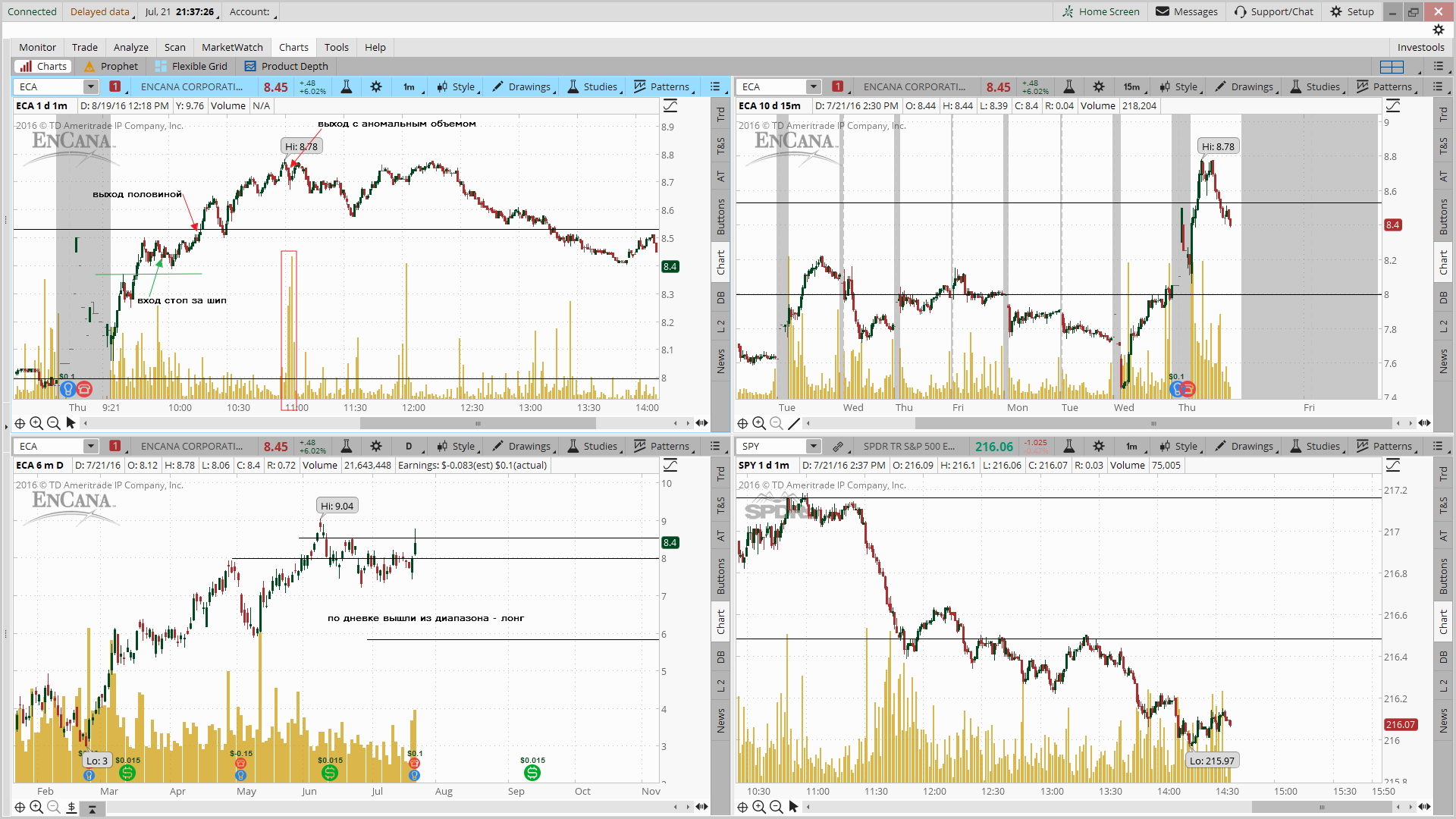This screenshot has width=1456, height=819.
Task: Open the gear settings on SPY chart toolbar
Action: point(1099,446)
